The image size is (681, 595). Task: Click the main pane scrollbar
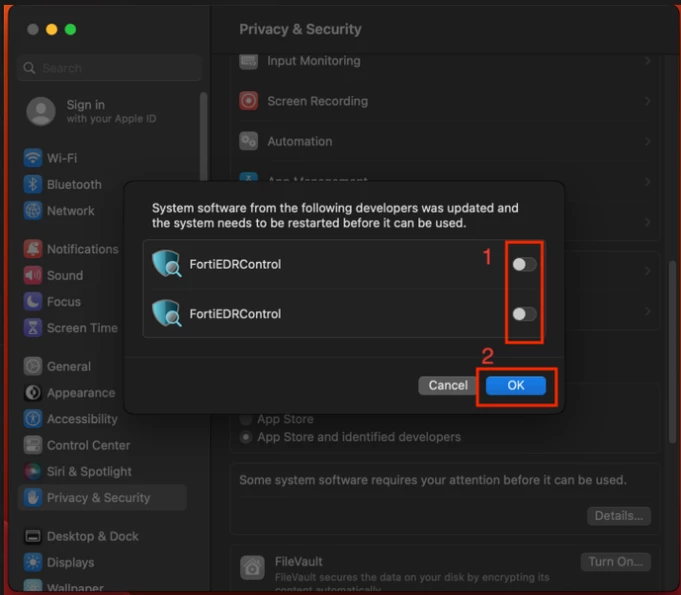pos(672,352)
